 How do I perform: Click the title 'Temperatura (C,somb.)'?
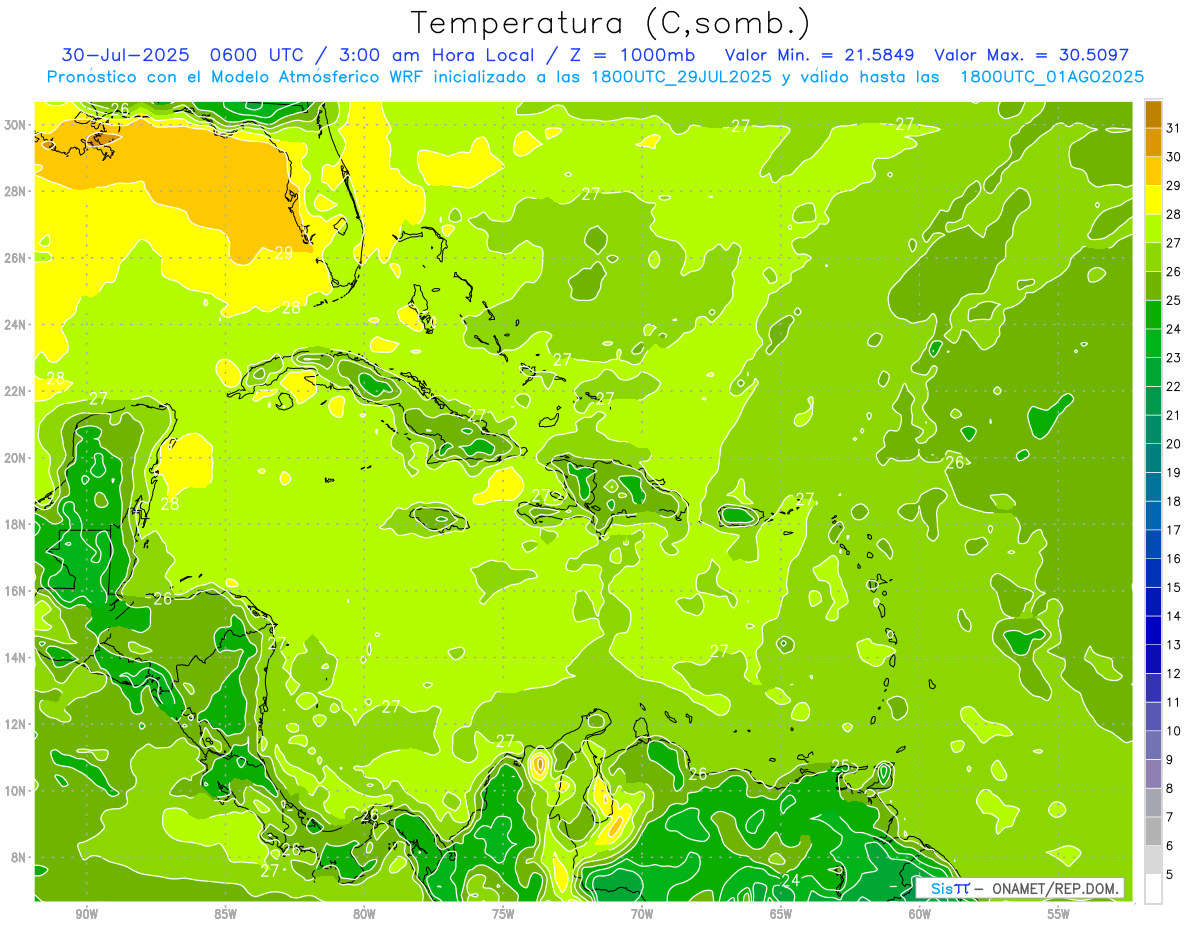pyautogui.click(x=611, y=23)
